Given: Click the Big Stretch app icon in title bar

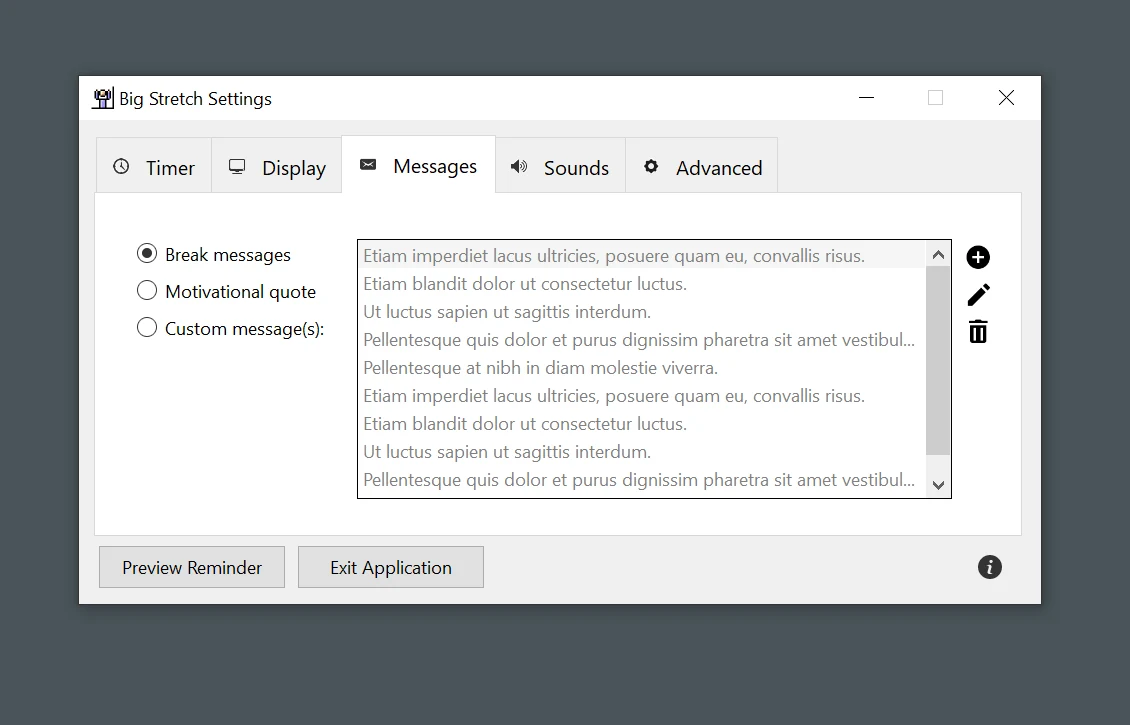Looking at the screenshot, I should pos(103,98).
